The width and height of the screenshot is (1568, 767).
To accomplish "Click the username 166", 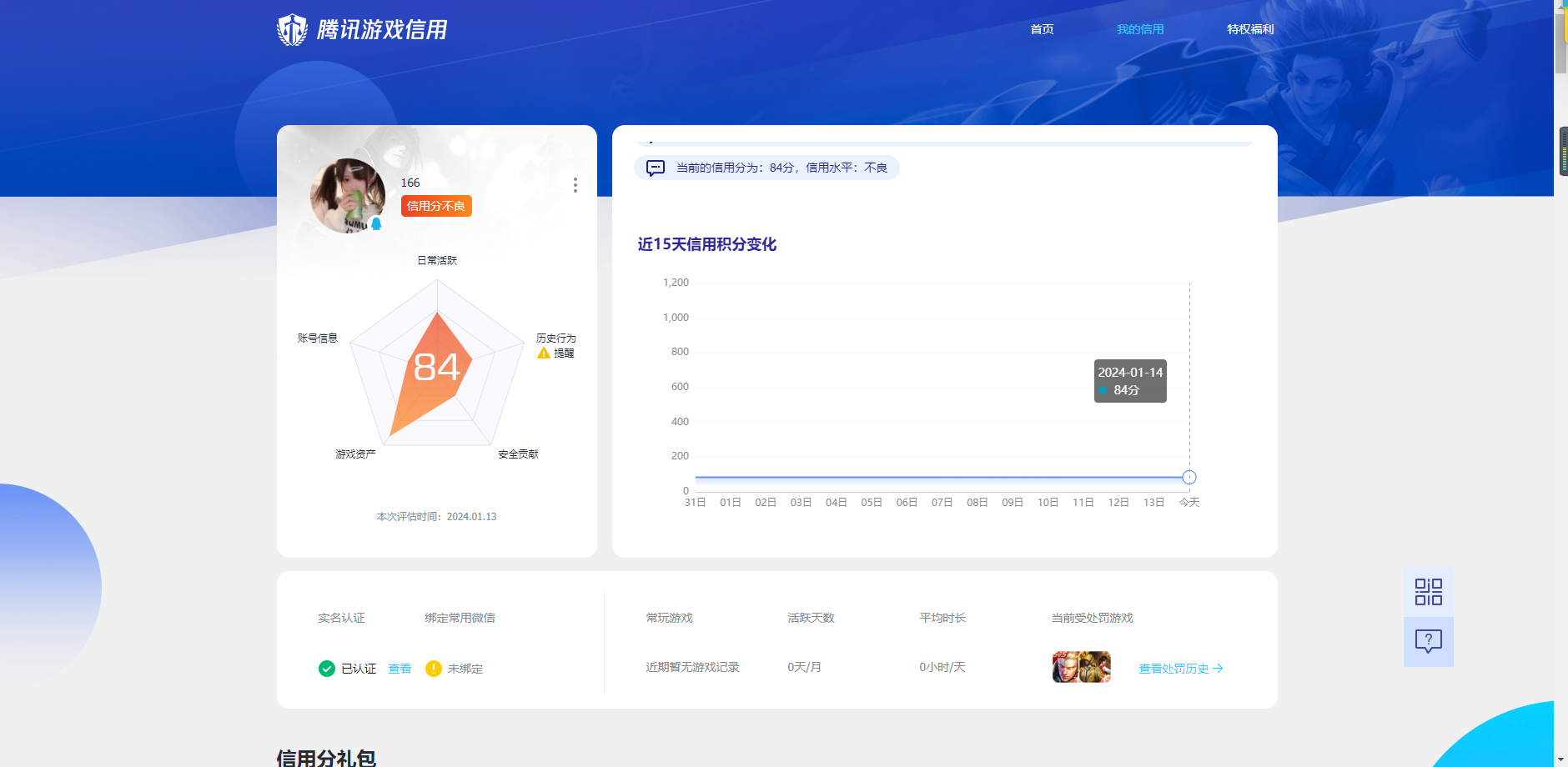I will (x=410, y=183).
